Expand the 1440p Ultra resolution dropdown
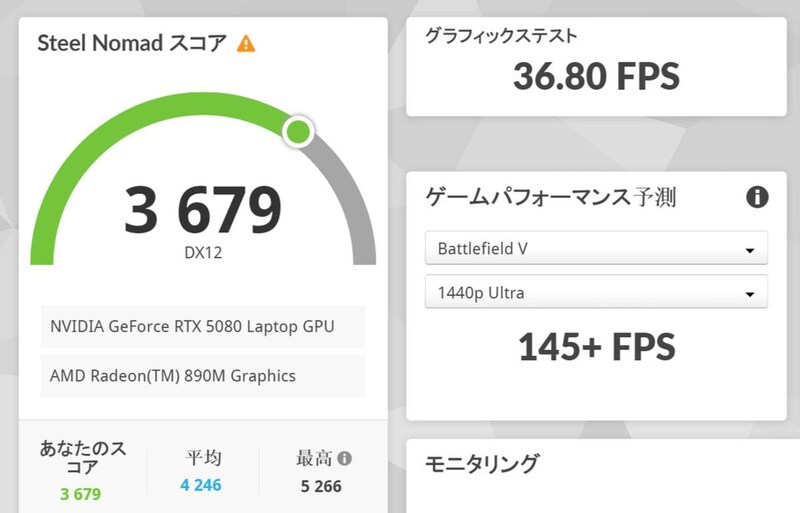This screenshot has width=800, height=513. [x=596, y=292]
